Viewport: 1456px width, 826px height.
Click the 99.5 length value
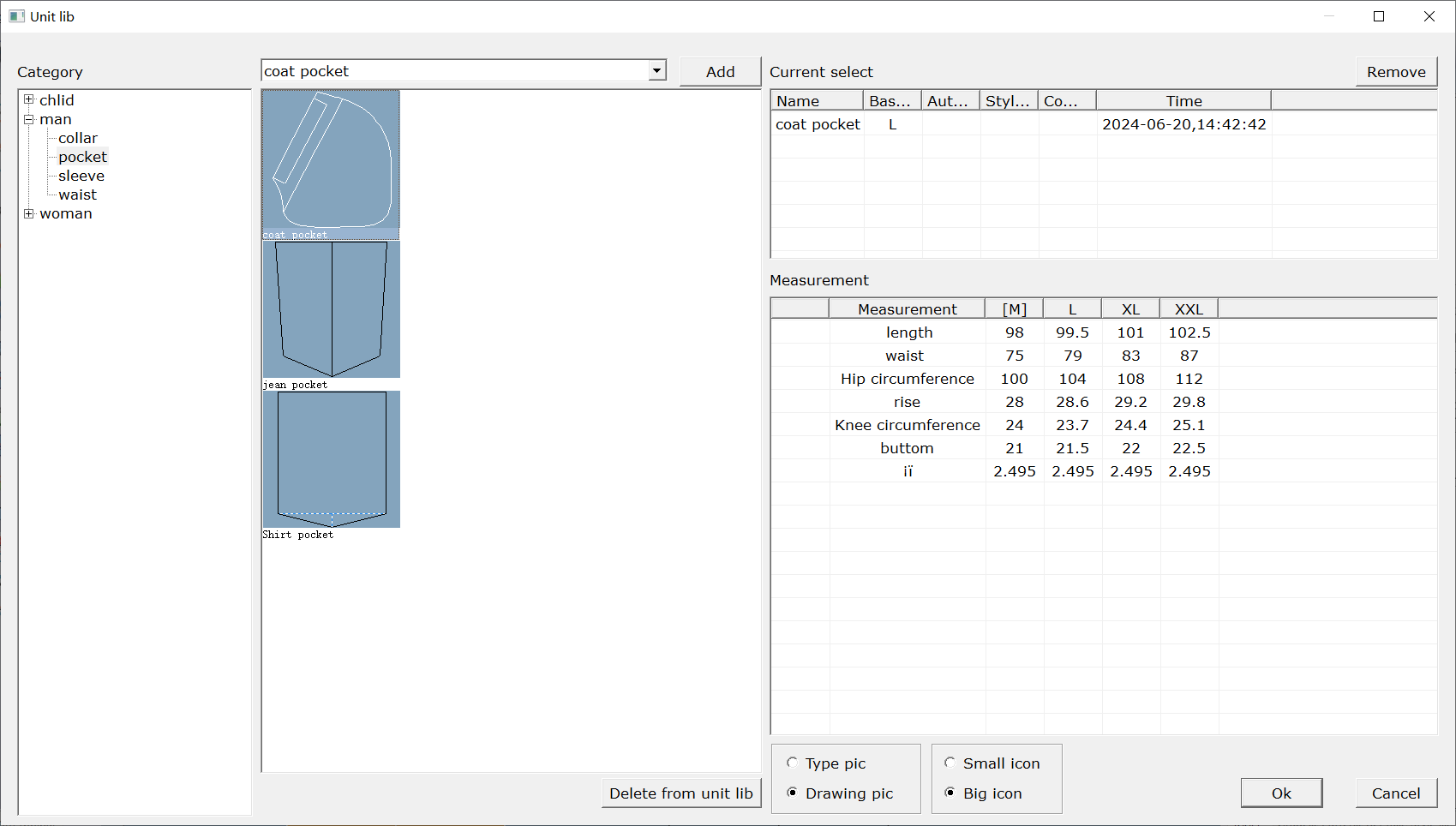(1073, 332)
